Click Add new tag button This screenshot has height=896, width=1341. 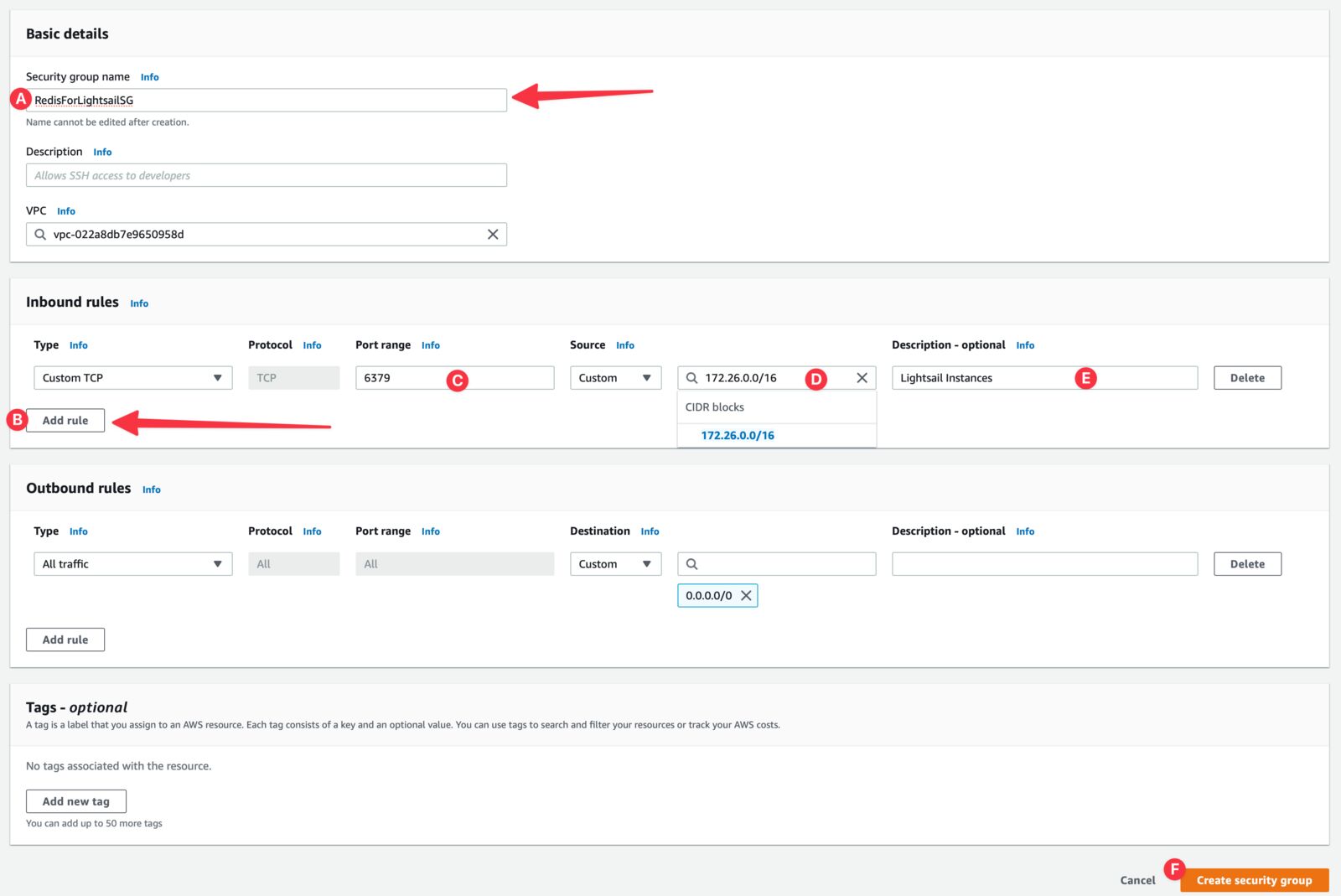[x=76, y=801]
